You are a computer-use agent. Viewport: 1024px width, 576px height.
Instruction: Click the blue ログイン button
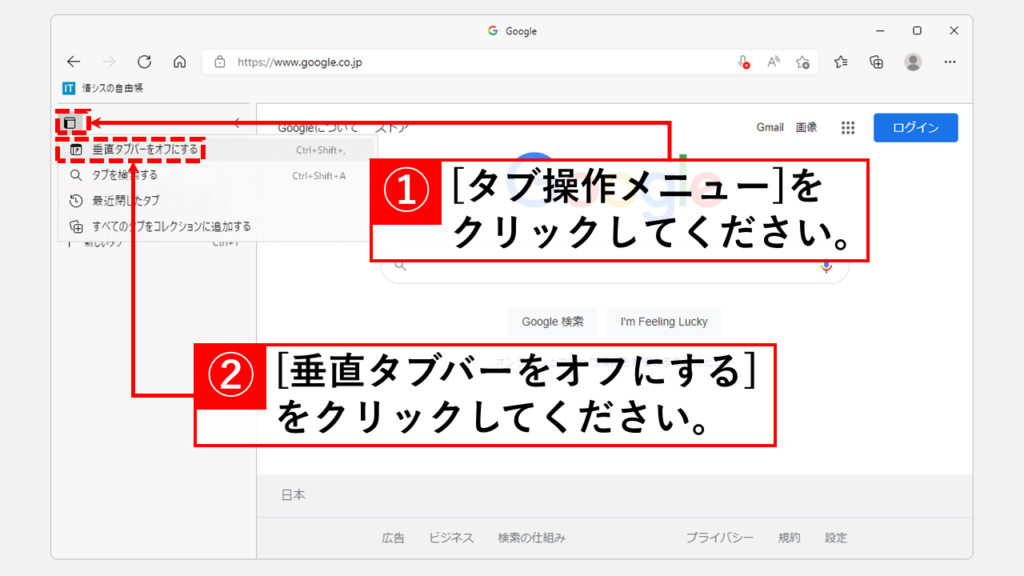[x=915, y=128]
